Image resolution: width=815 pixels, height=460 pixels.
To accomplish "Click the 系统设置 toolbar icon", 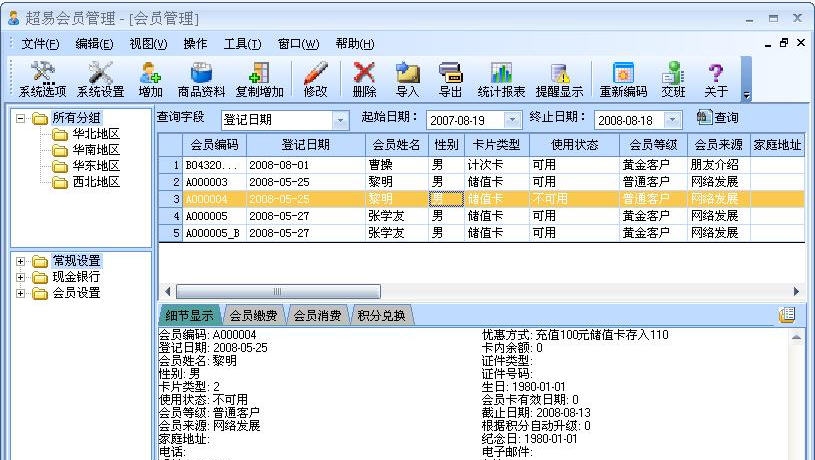I will point(100,79).
